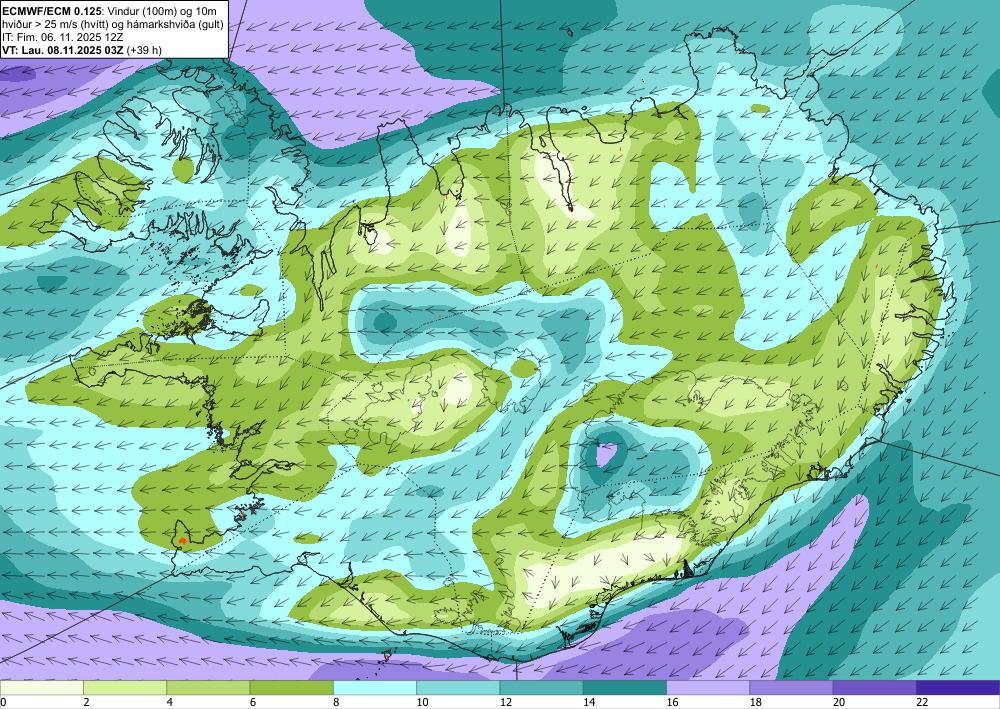Click the legend scale label "14"
1000x709 pixels.
(589, 702)
